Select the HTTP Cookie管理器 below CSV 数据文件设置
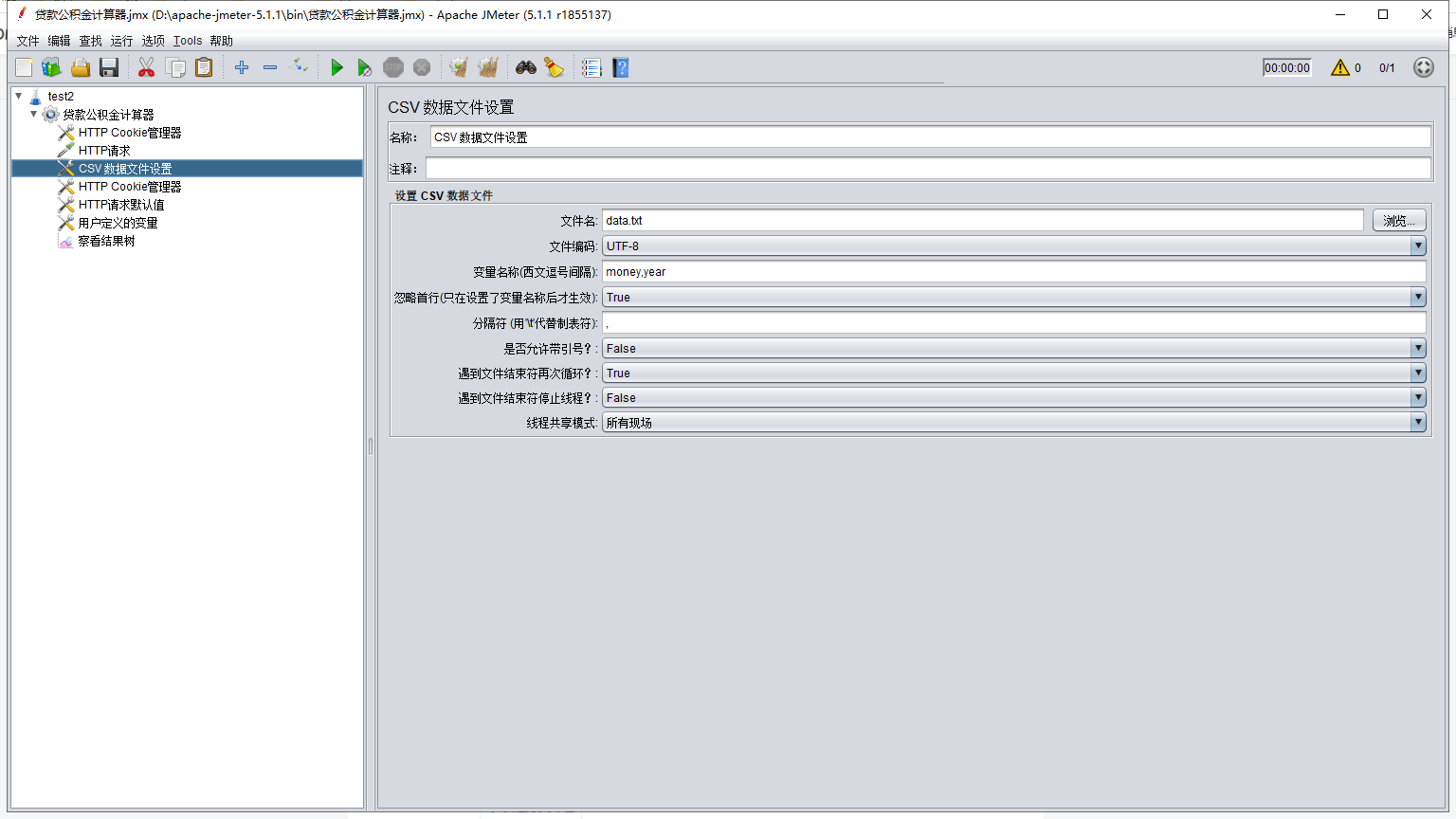The width and height of the screenshot is (1456, 819). 130,187
